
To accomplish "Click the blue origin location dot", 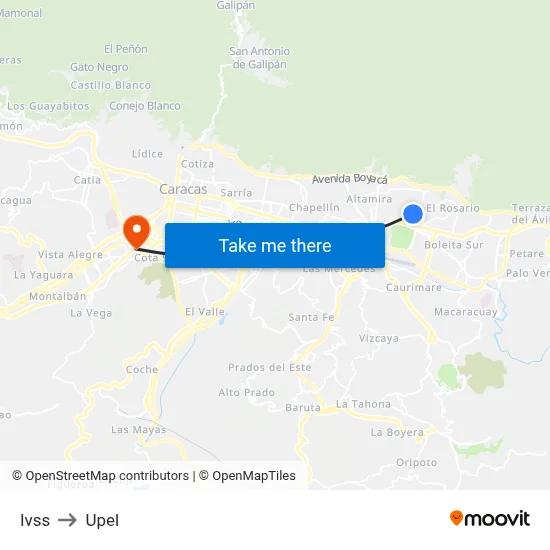I will click(x=413, y=214).
